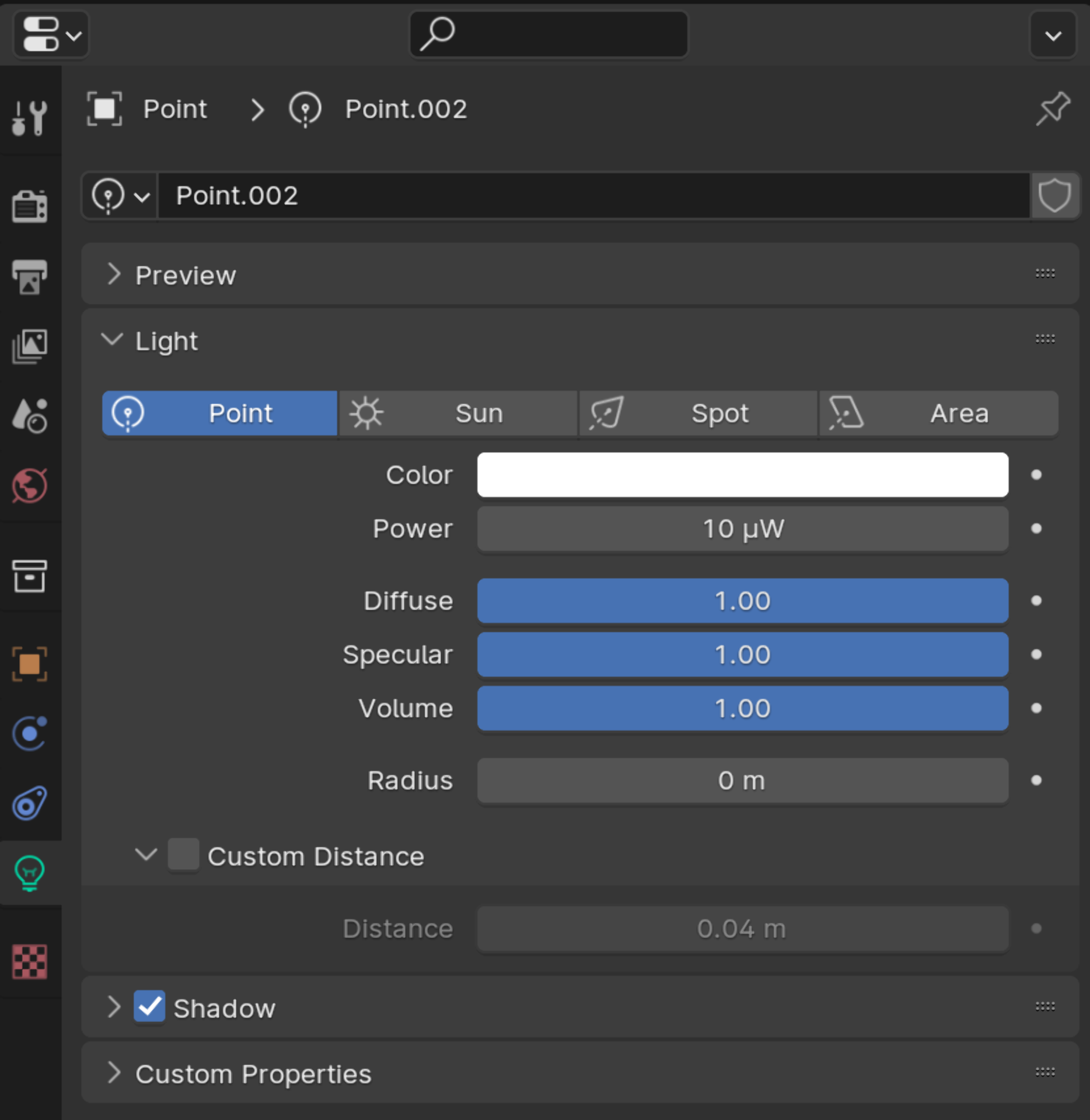Open the Render properties tab
This screenshot has height=1120, width=1090.
point(30,205)
